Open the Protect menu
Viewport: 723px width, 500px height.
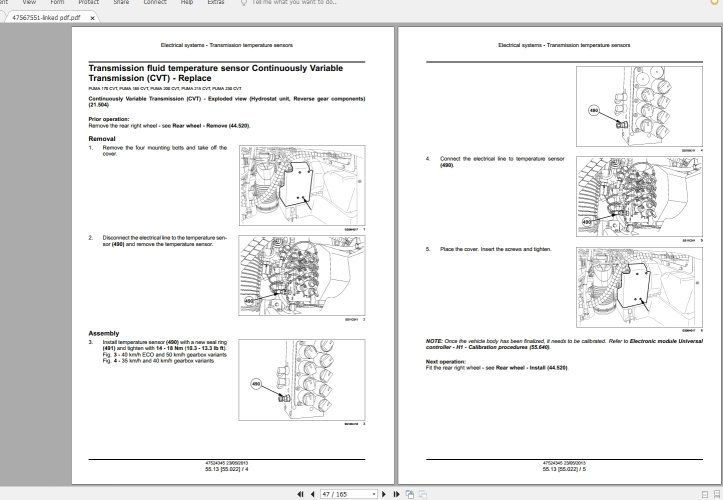89,2
